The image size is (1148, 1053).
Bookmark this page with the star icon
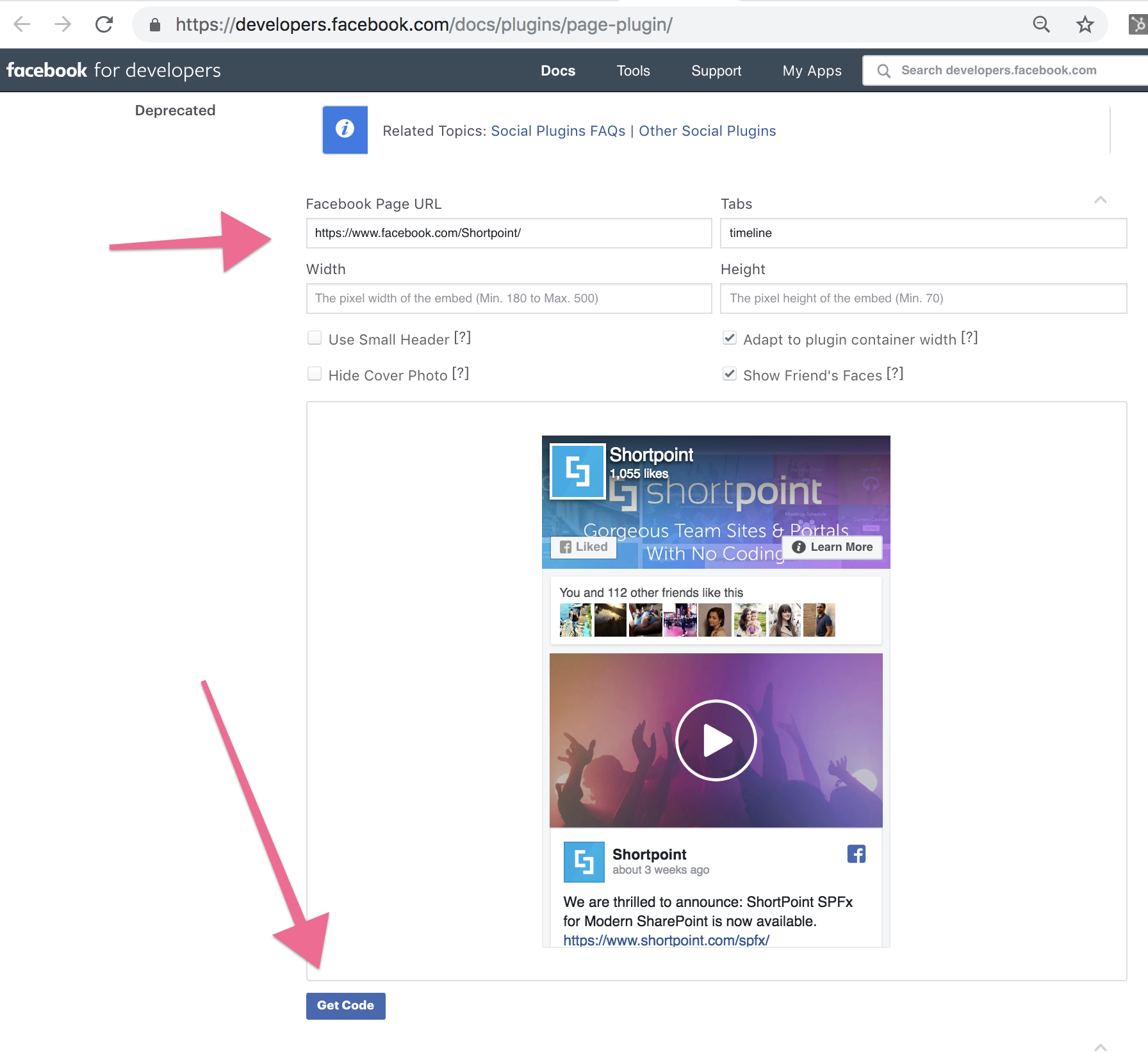pos(1085,24)
